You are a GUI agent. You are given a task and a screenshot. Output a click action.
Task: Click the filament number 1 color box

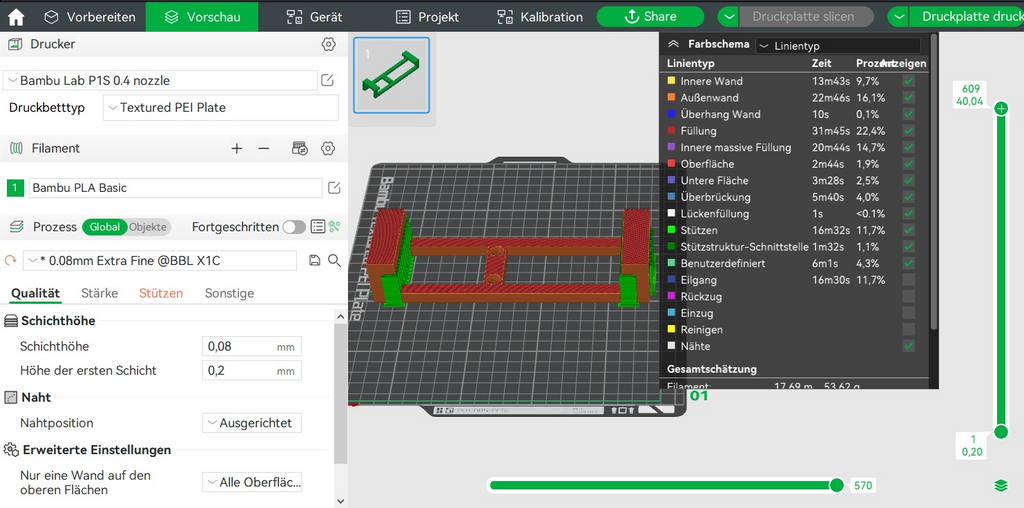point(15,188)
